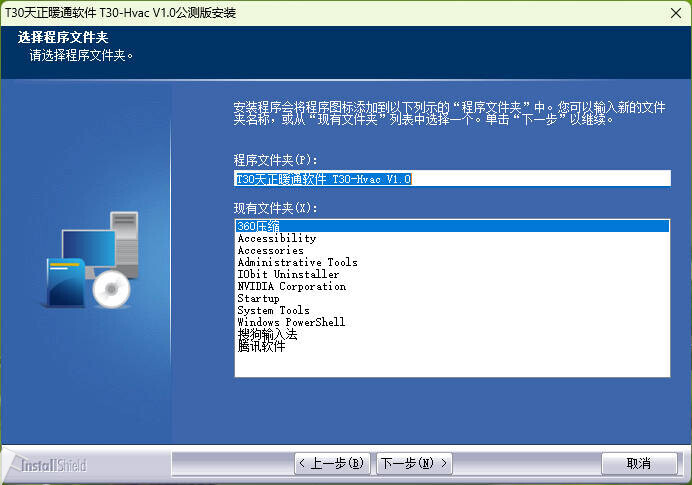Screen dimensions: 692x485
Task: Click the 程序文件夹 text input field
Action: [450, 179]
